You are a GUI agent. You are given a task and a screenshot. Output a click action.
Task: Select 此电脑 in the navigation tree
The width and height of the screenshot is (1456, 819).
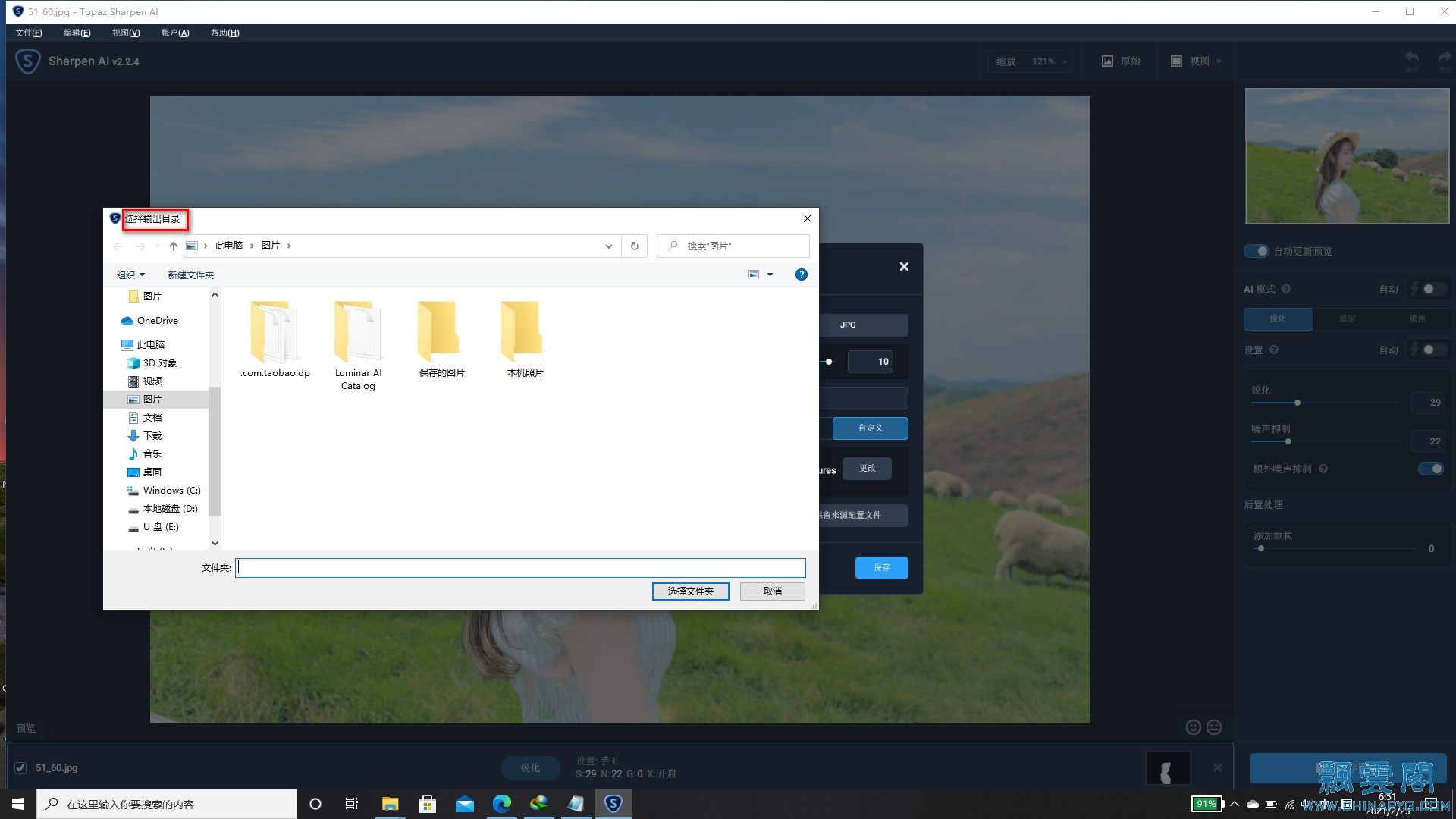coord(150,344)
